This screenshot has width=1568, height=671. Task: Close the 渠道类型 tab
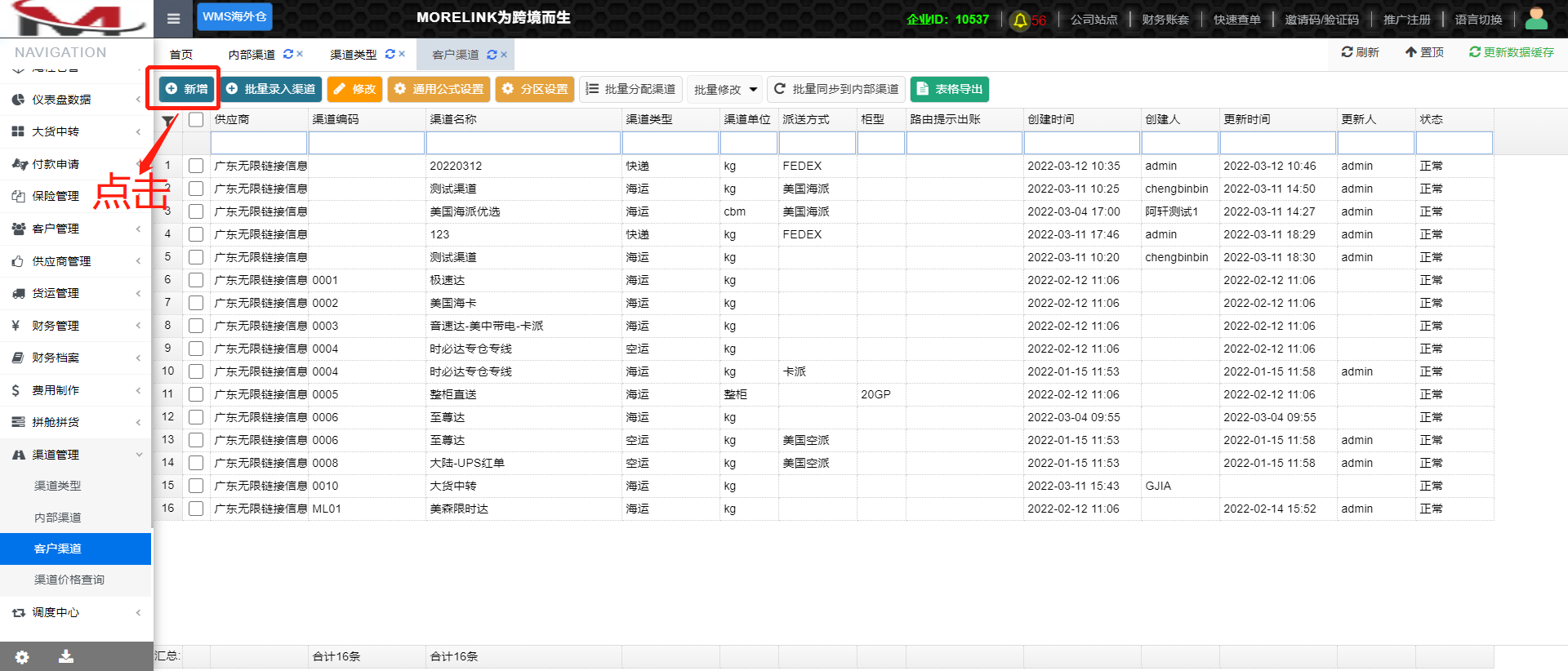[402, 54]
